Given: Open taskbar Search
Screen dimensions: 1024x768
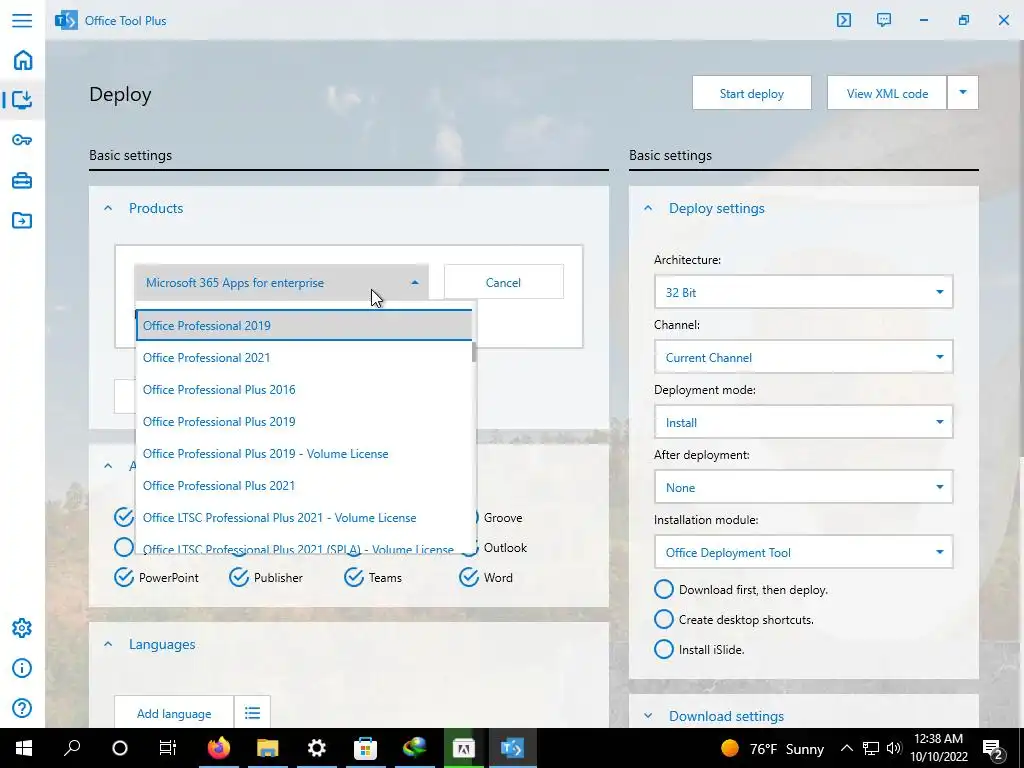Looking at the screenshot, I should point(72,748).
